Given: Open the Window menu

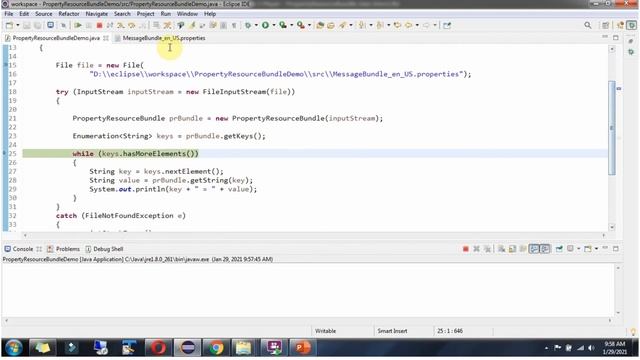Looking at the screenshot, I should point(187,14).
